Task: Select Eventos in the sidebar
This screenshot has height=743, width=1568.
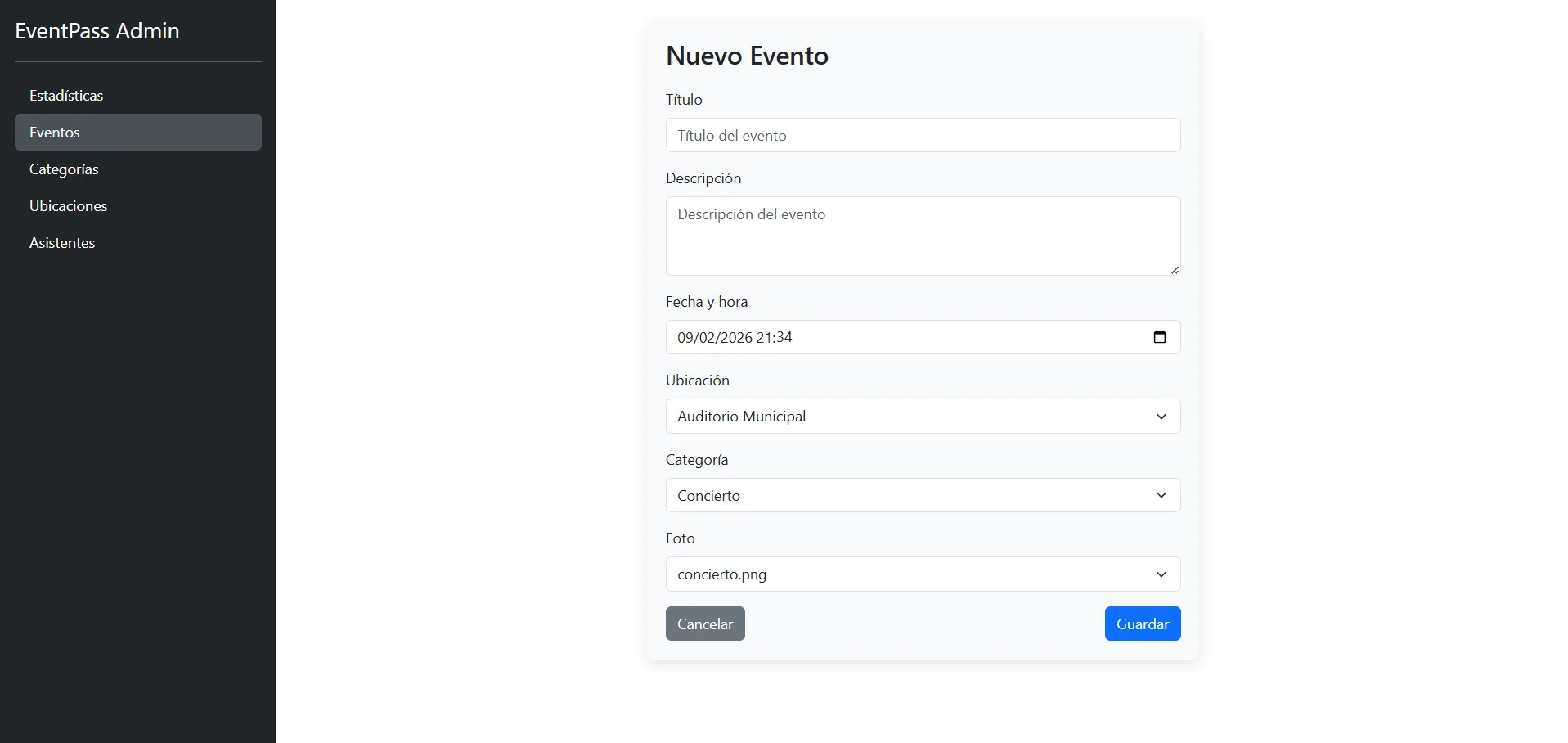Action: 138,133
